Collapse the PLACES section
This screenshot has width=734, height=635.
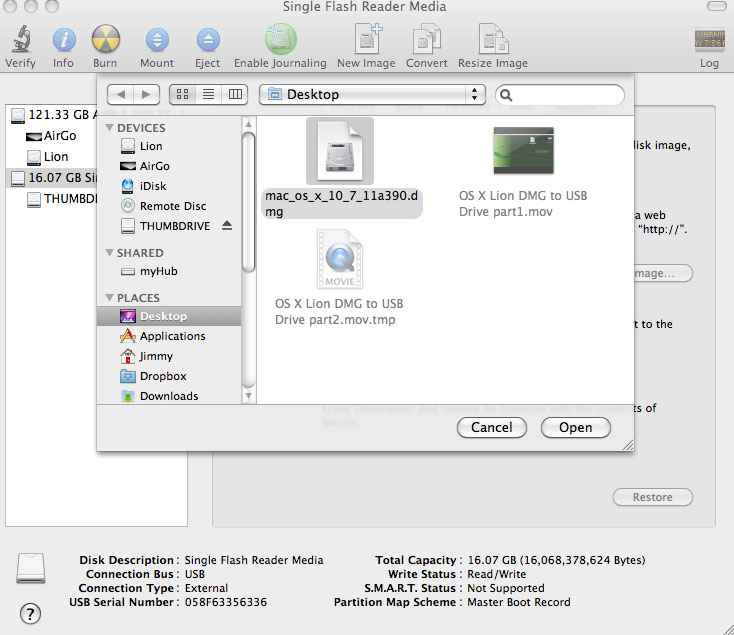click(x=110, y=297)
